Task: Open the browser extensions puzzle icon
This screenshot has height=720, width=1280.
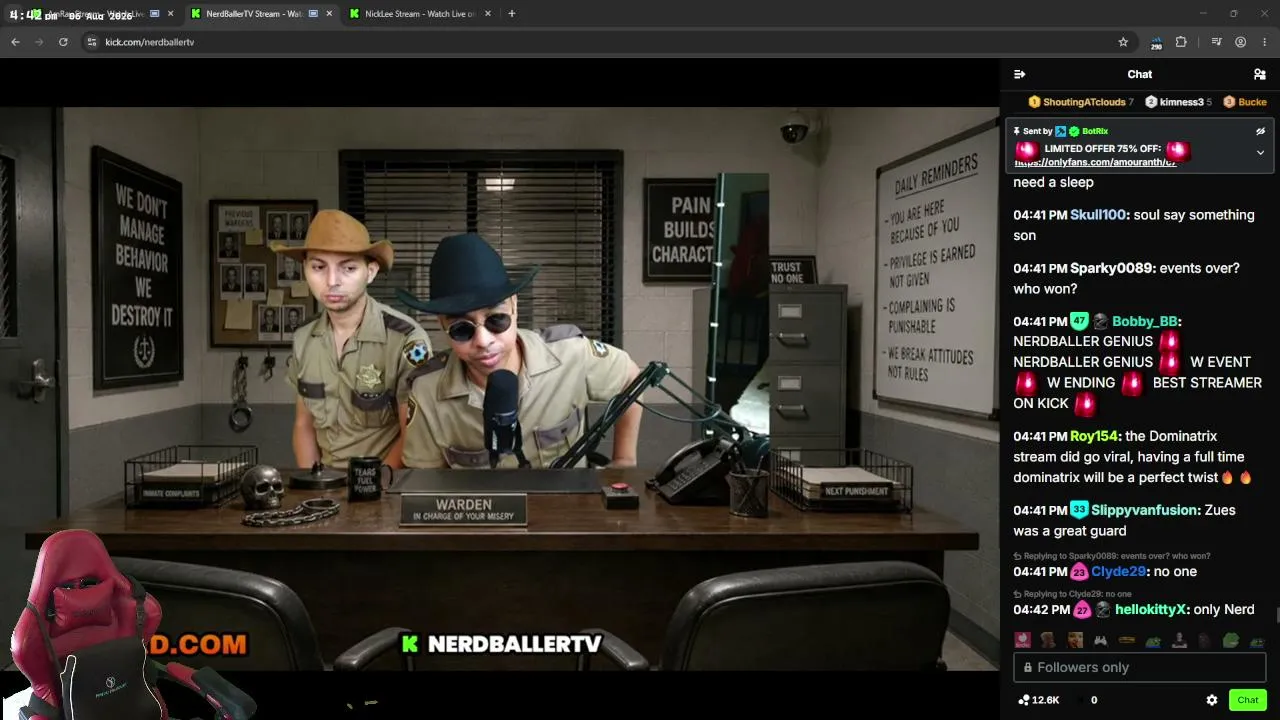Action: (x=1181, y=42)
